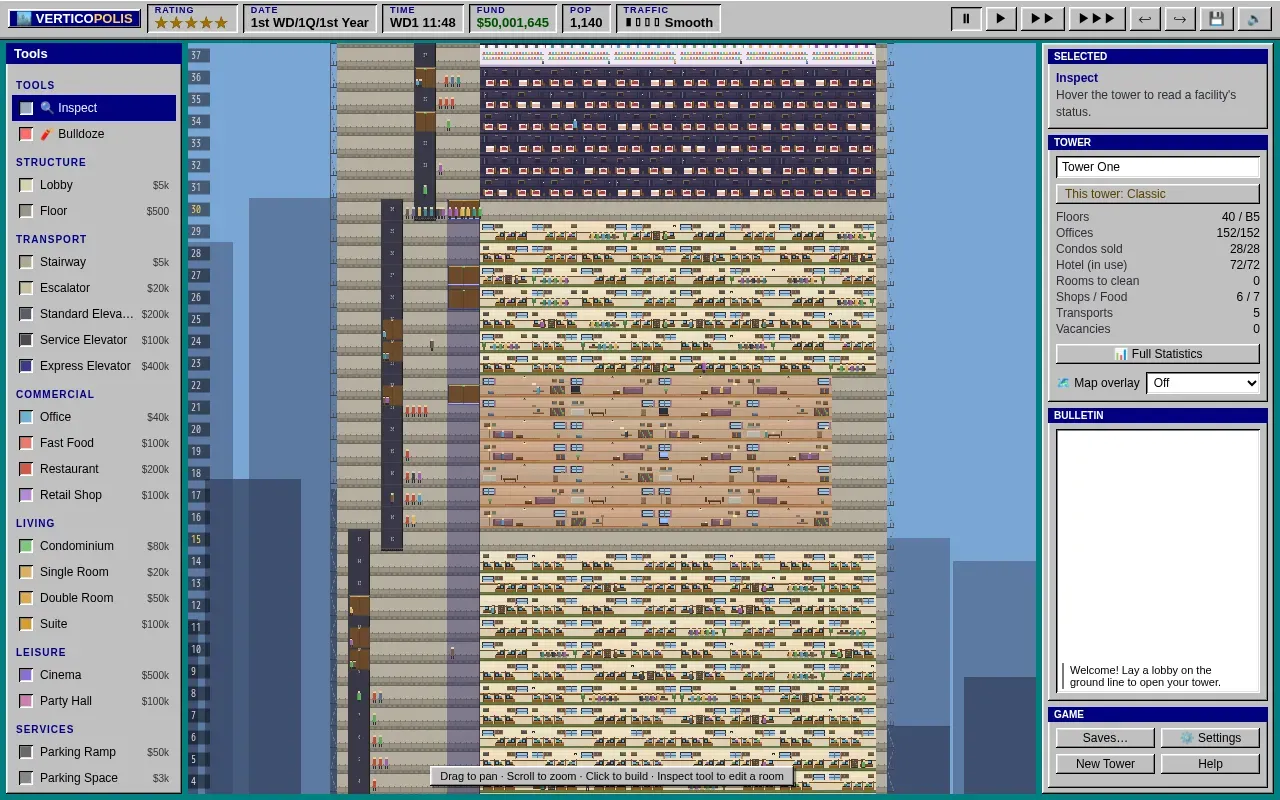Save game with floppy disk icon
This screenshot has width=1280, height=800.
tap(1215, 18)
